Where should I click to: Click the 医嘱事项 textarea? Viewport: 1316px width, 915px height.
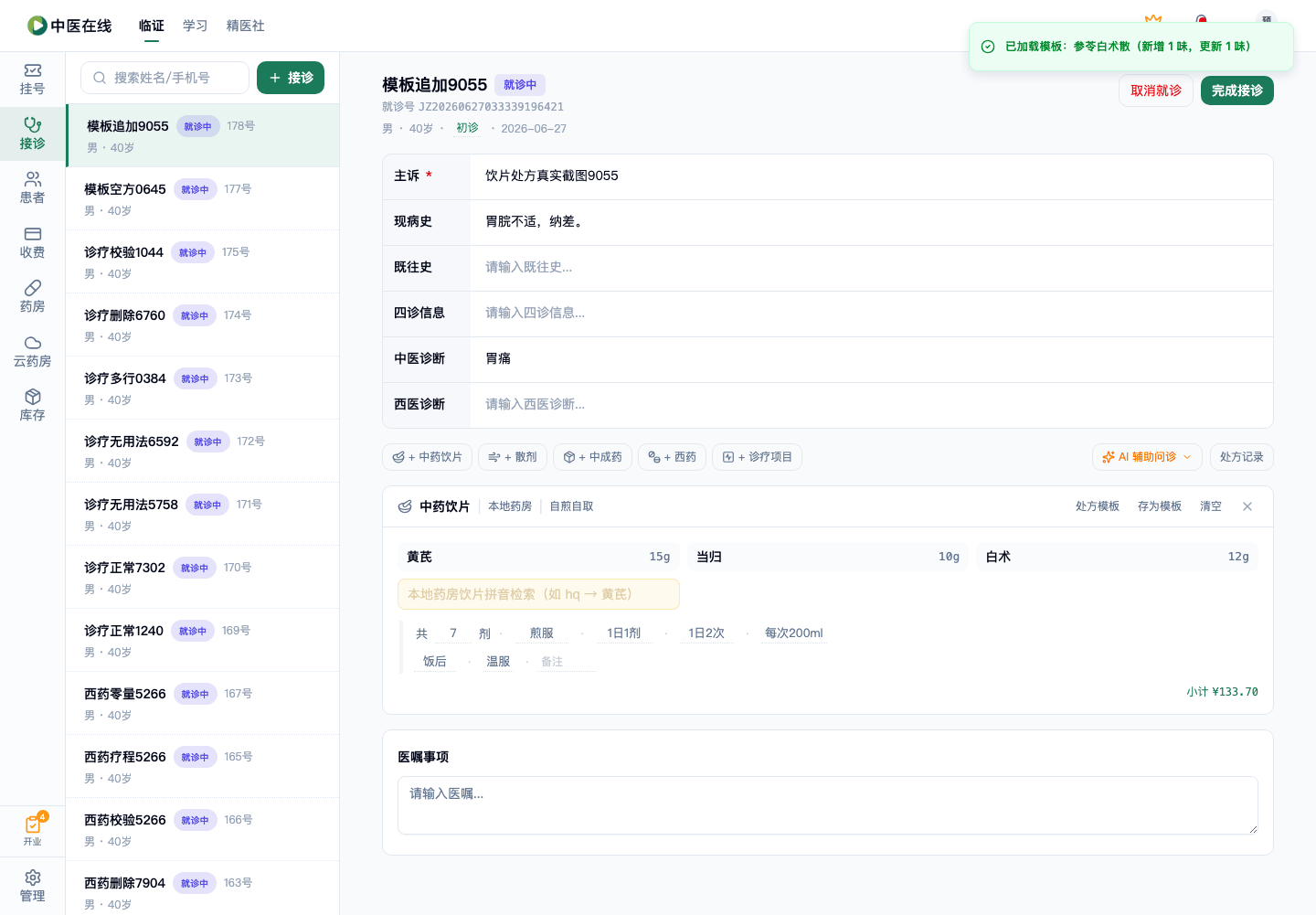(828, 805)
